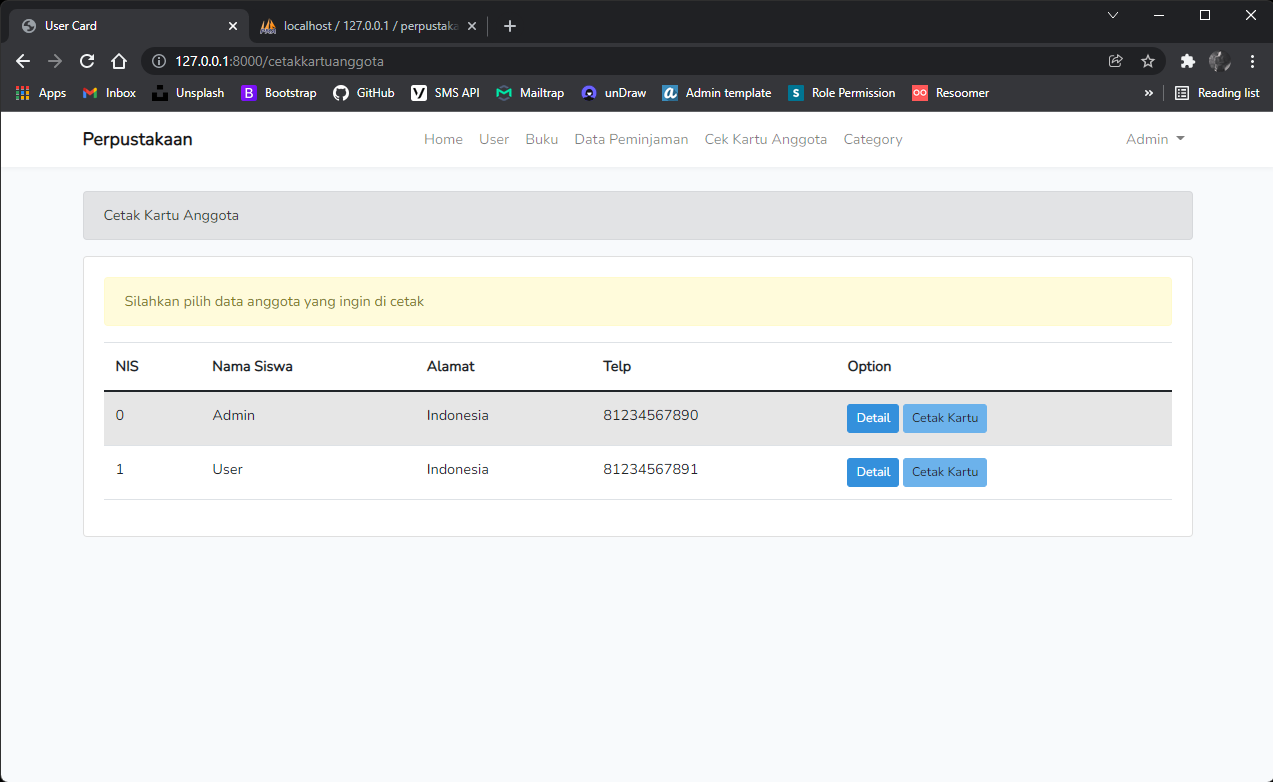Navigate to the Data Peminjaman menu item
Viewport: 1273px width, 782px height.
coord(631,139)
